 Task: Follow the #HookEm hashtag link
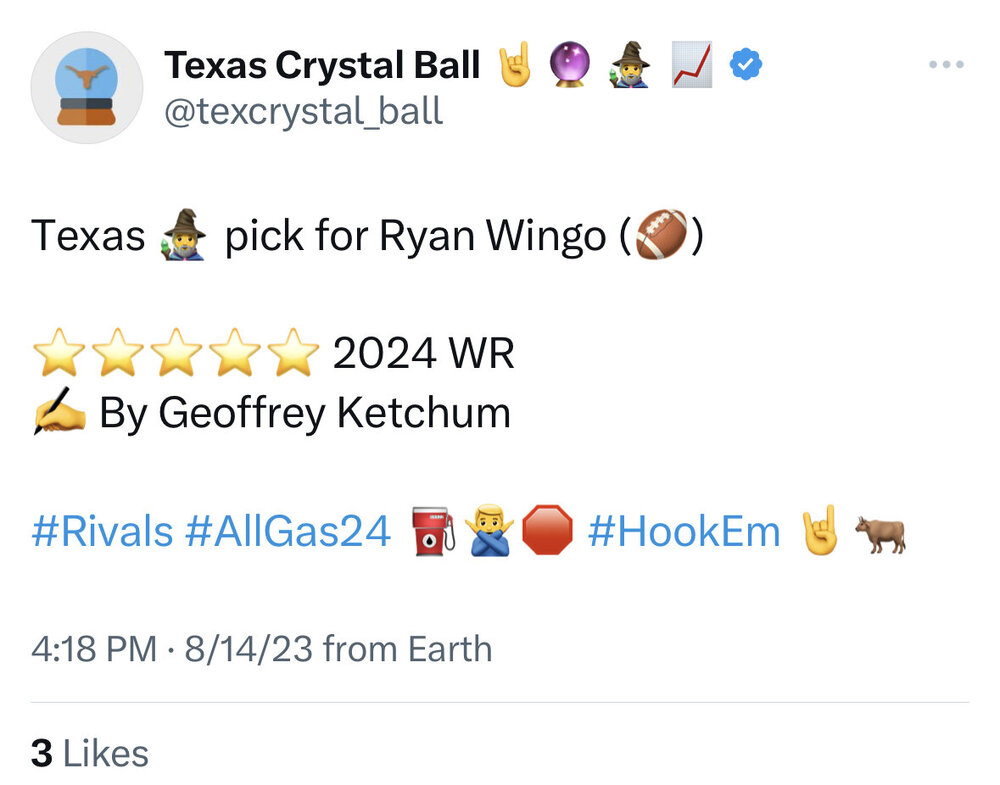coord(684,532)
